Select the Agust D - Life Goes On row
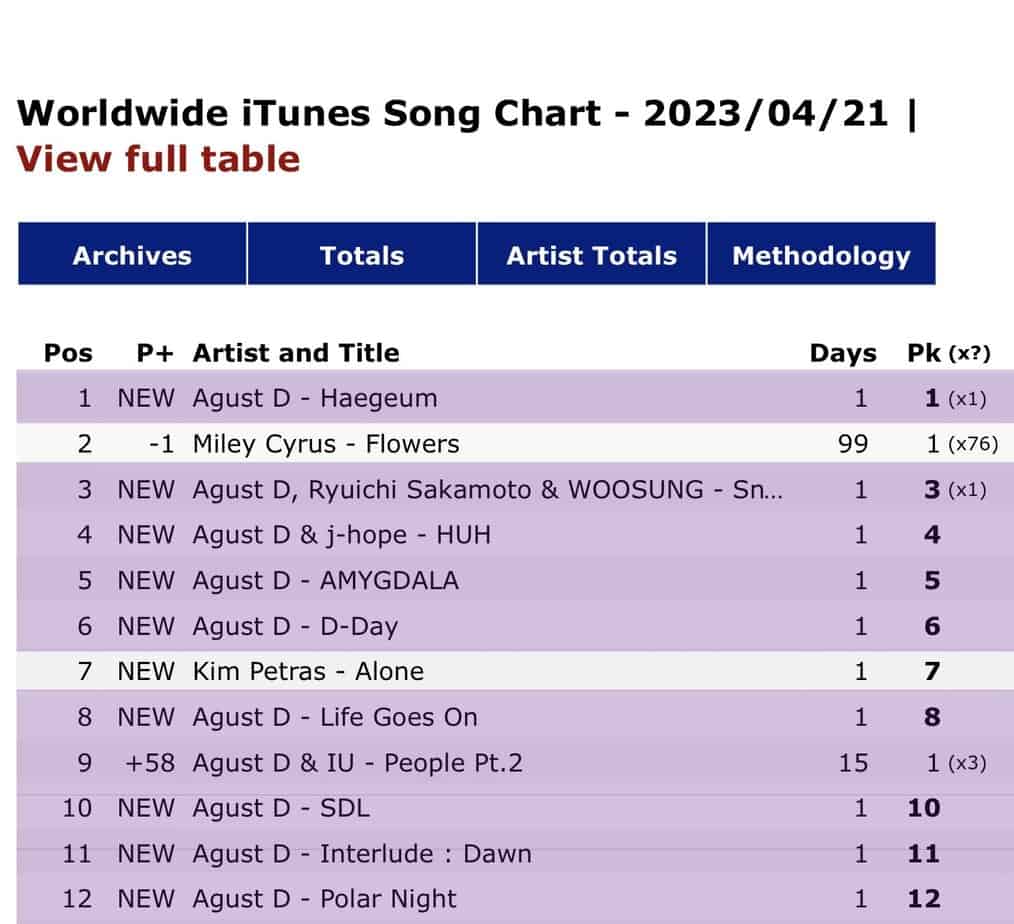Viewport: 1014px width, 924px height. click(335, 717)
